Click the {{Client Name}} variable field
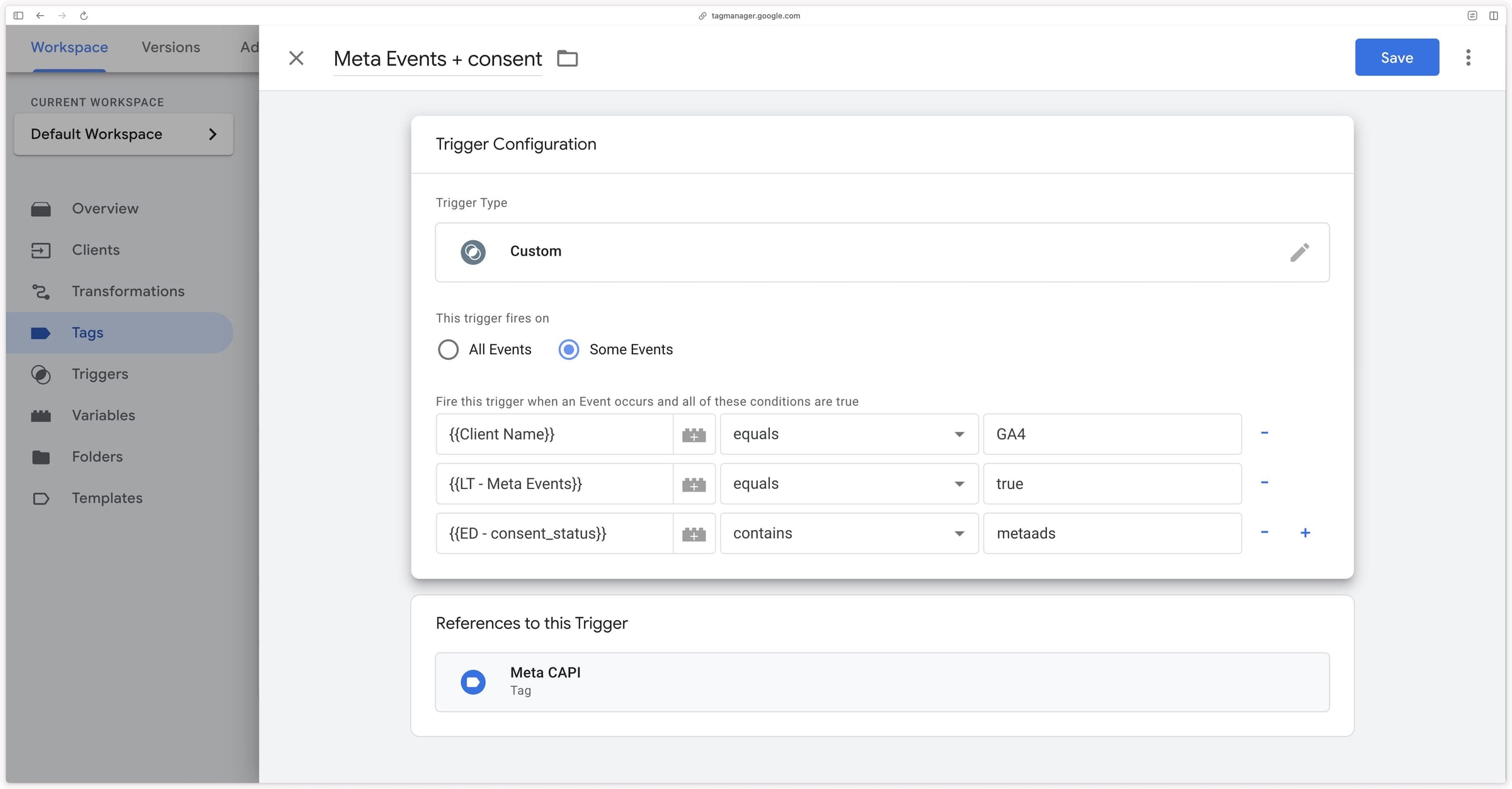This screenshot has height=789, width=1512. coord(554,434)
